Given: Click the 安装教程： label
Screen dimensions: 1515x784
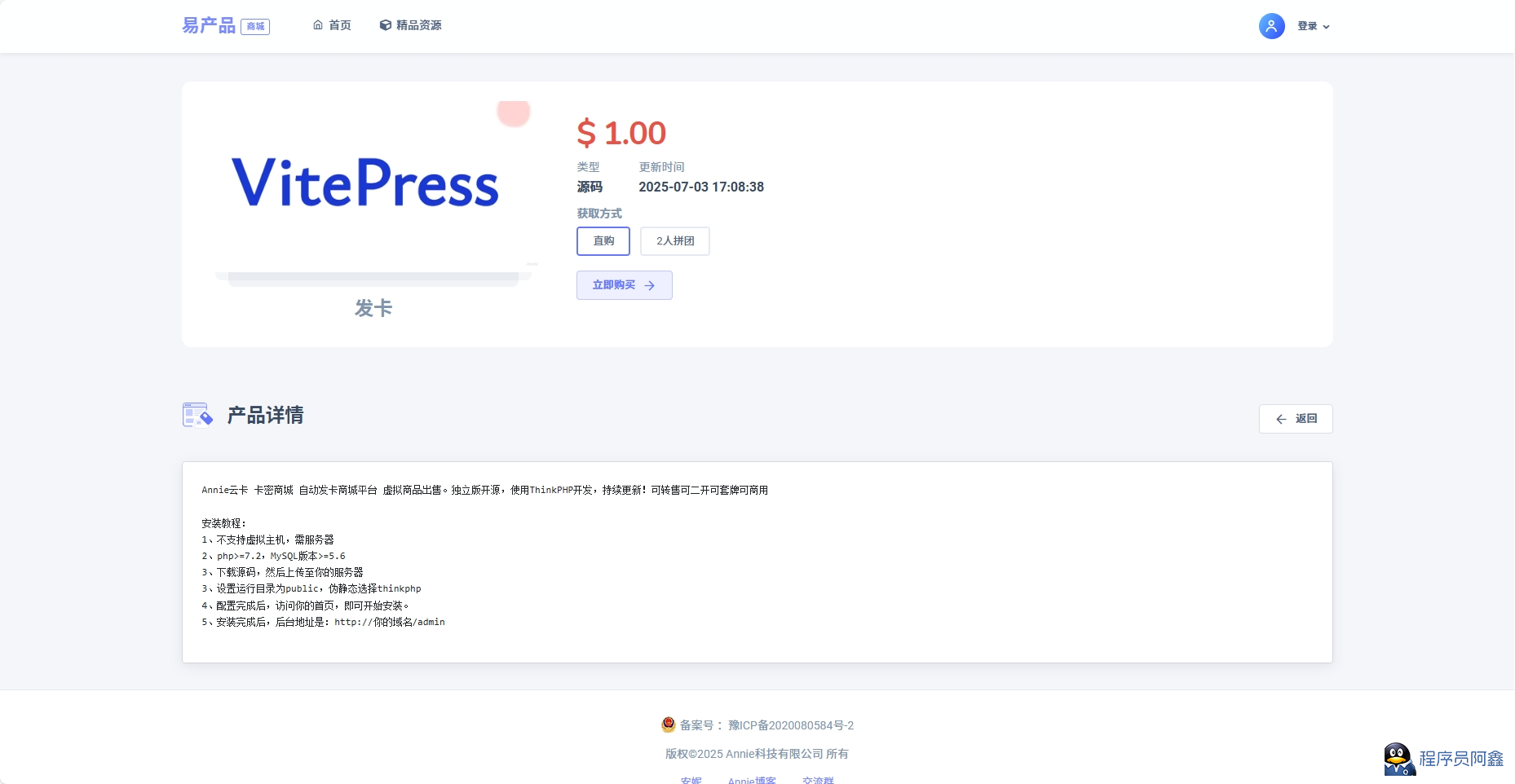Looking at the screenshot, I should click(x=224, y=523).
